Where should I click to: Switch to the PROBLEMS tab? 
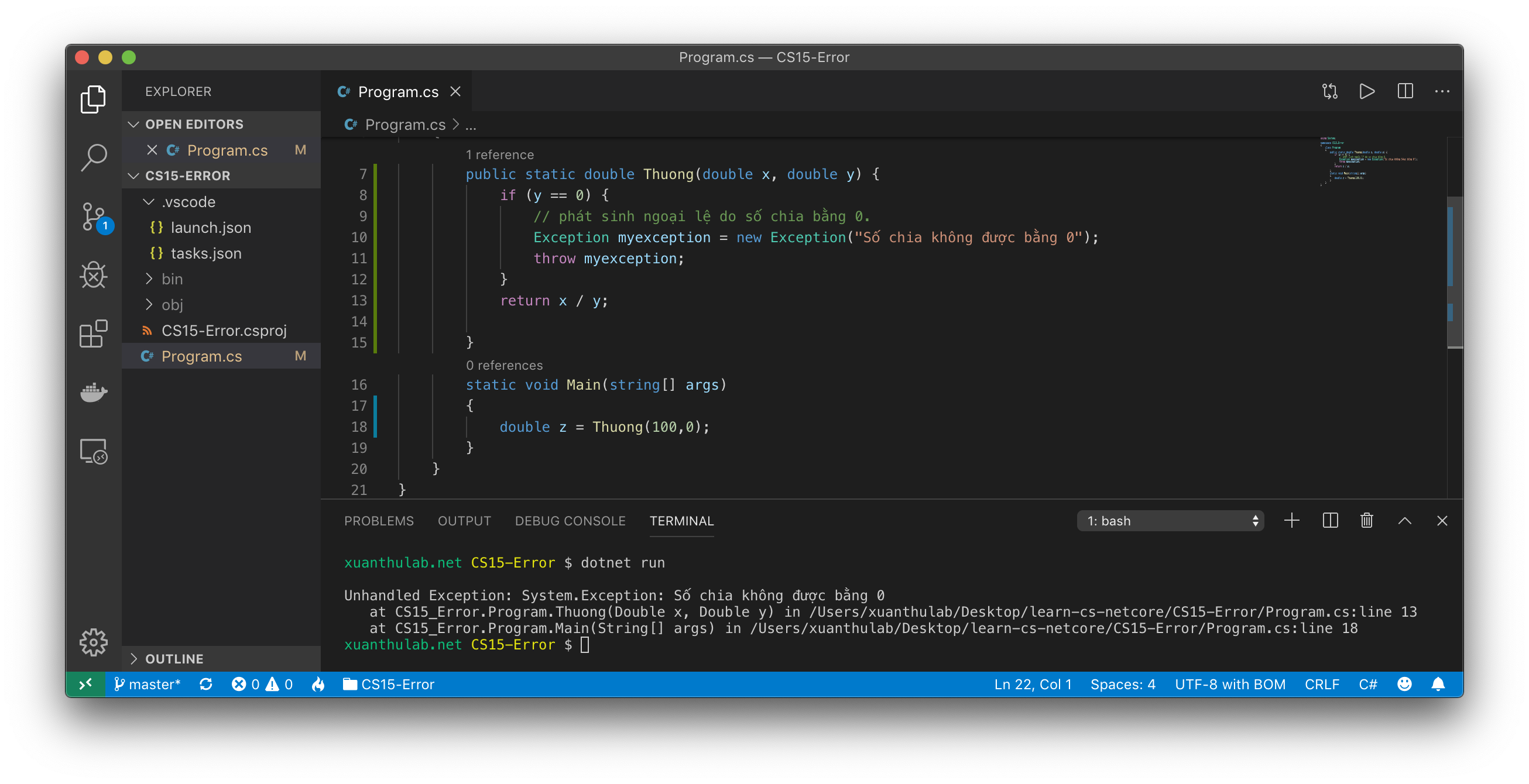click(379, 521)
